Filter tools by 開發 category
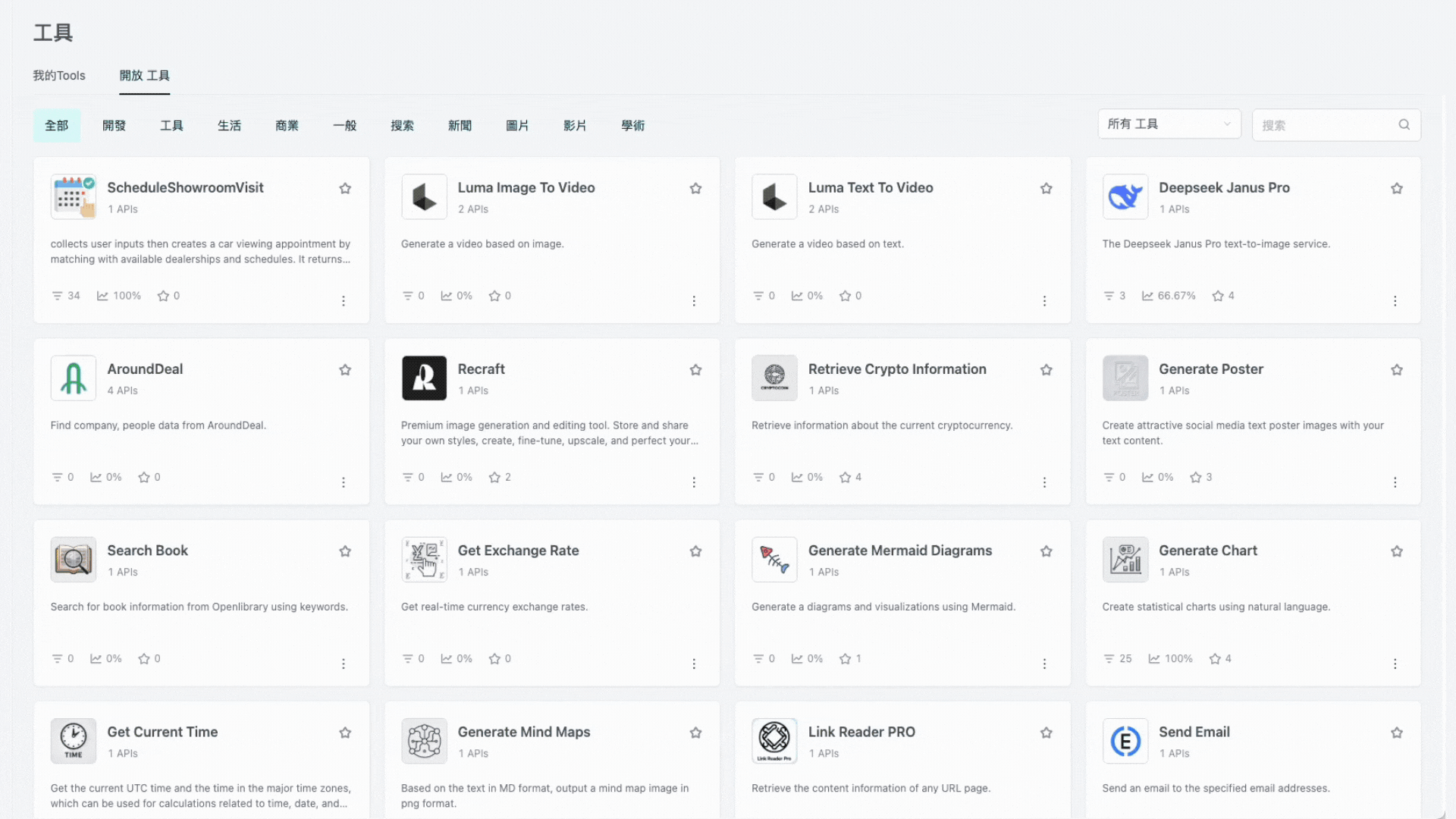This screenshot has height=819, width=1456. 115,126
